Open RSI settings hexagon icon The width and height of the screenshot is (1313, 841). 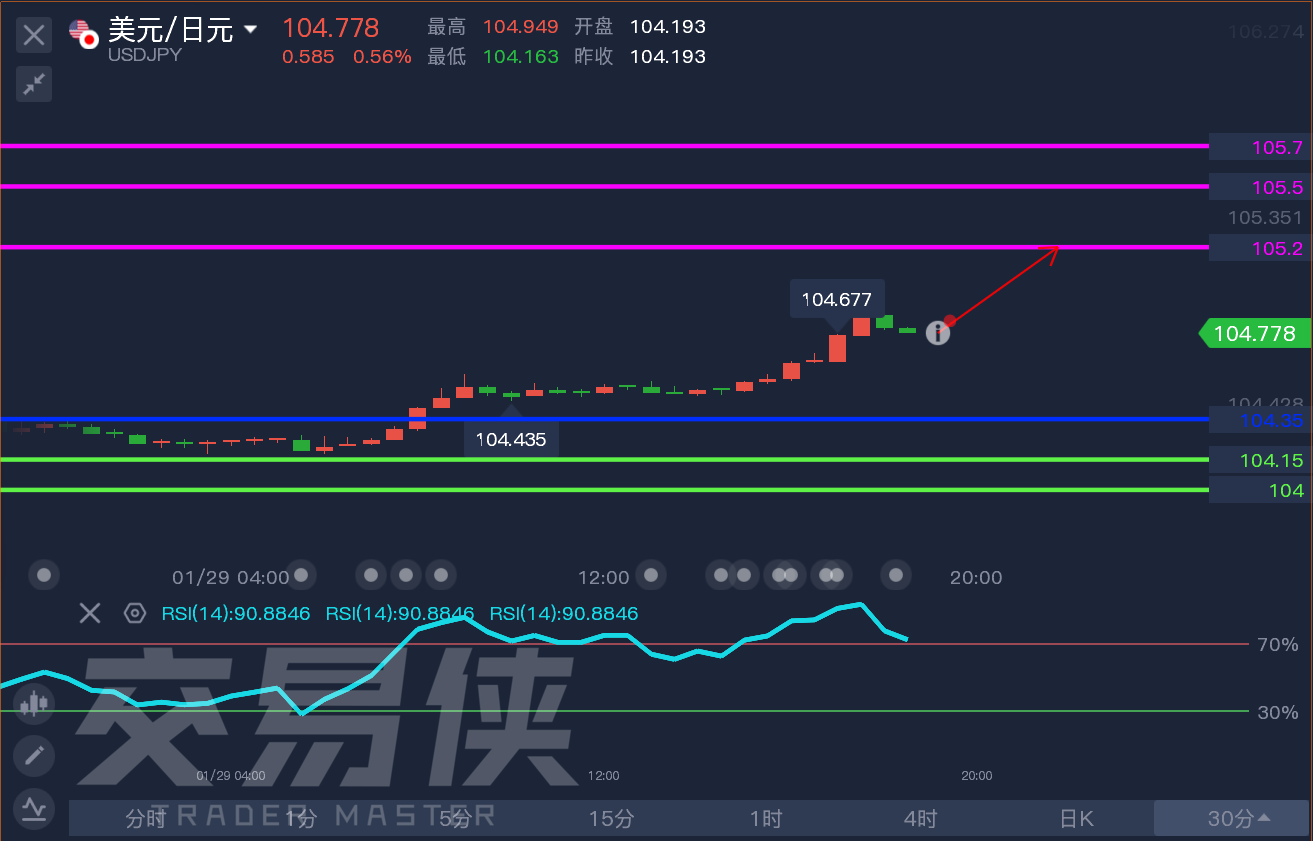[135, 613]
